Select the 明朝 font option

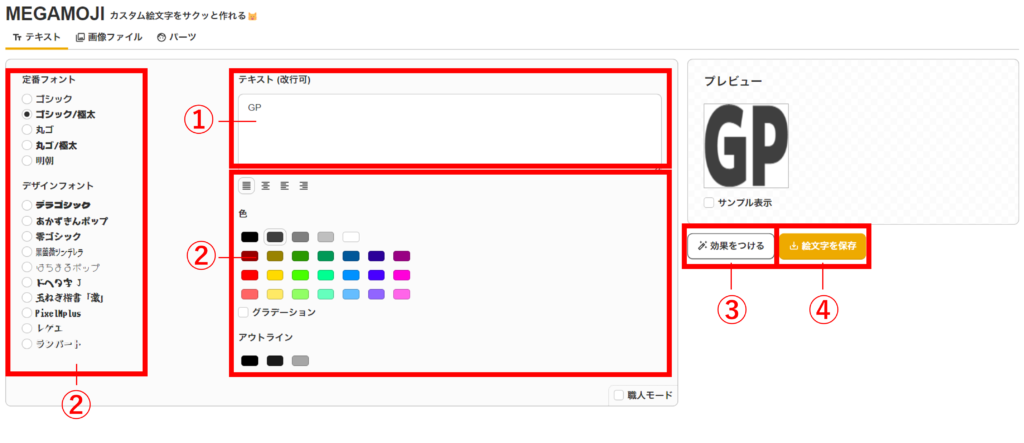click(39, 160)
